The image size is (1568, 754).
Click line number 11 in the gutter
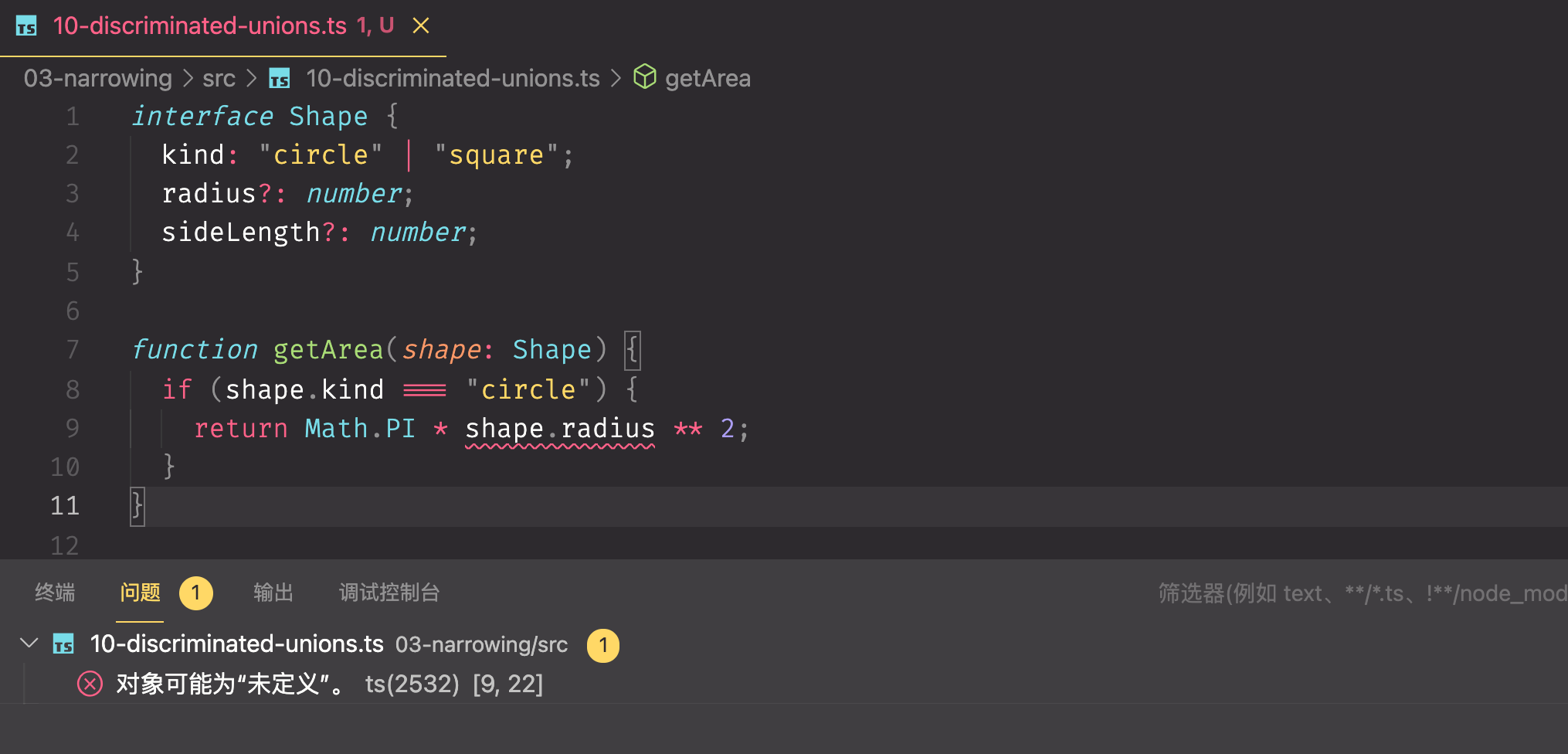point(65,506)
